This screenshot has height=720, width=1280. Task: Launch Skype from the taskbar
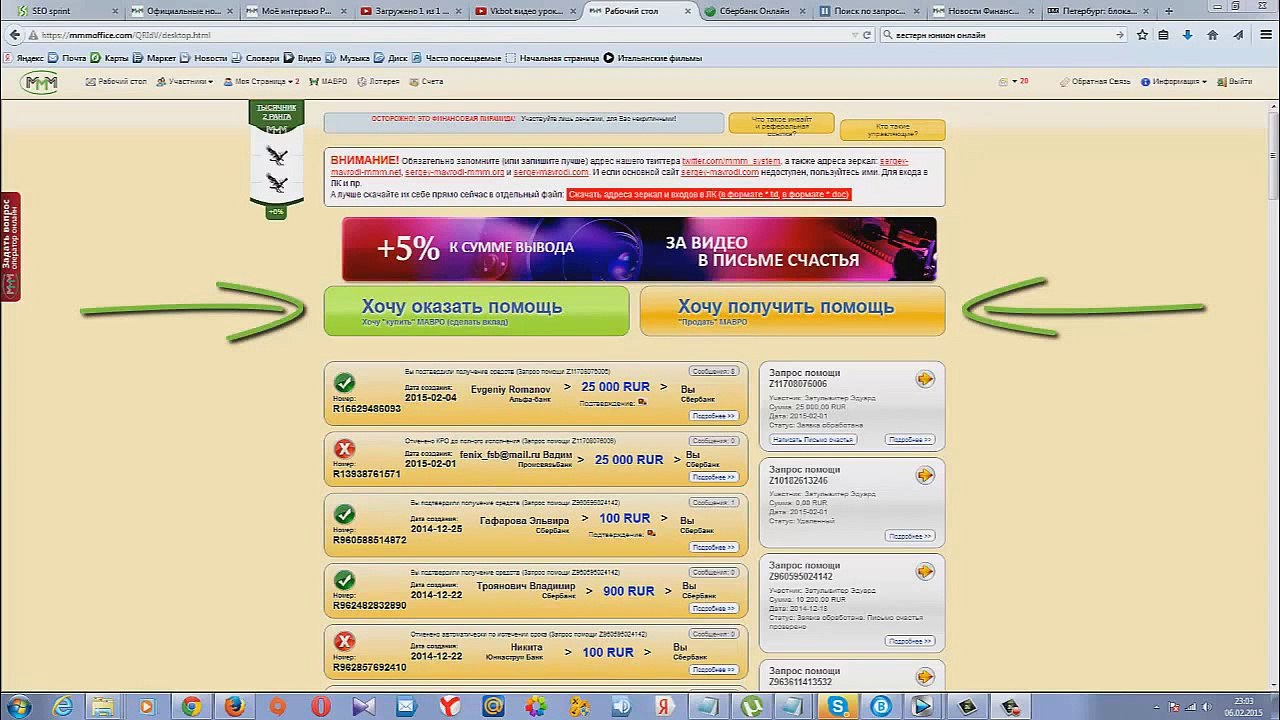click(837, 707)
